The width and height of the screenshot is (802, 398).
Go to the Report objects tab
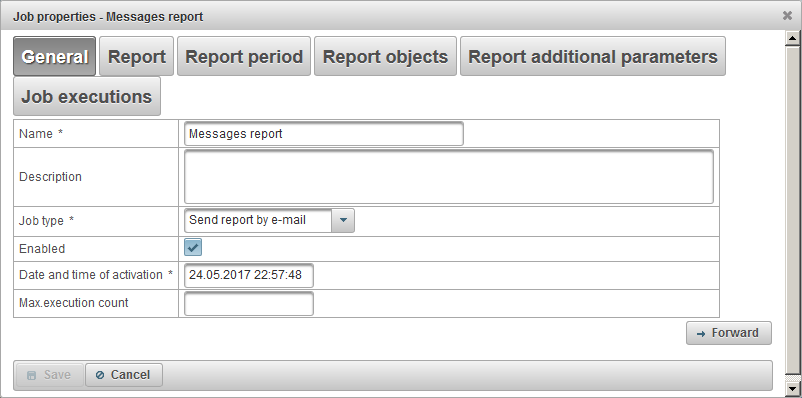[x=385, y=56]
